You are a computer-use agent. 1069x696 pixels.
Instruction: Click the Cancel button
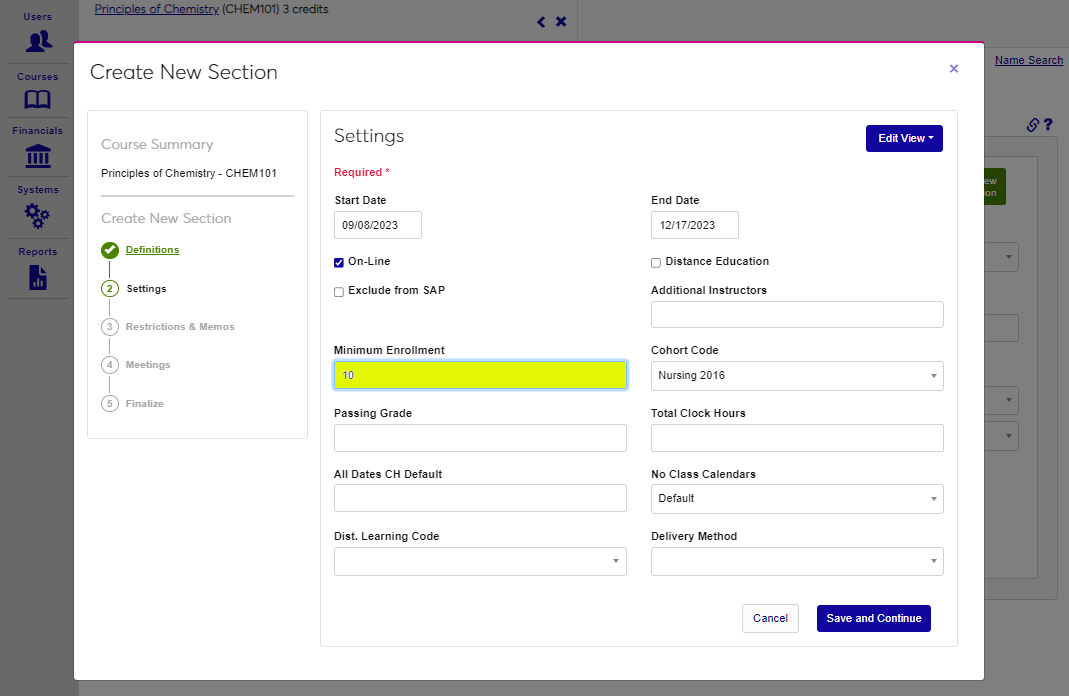[770, 619]
